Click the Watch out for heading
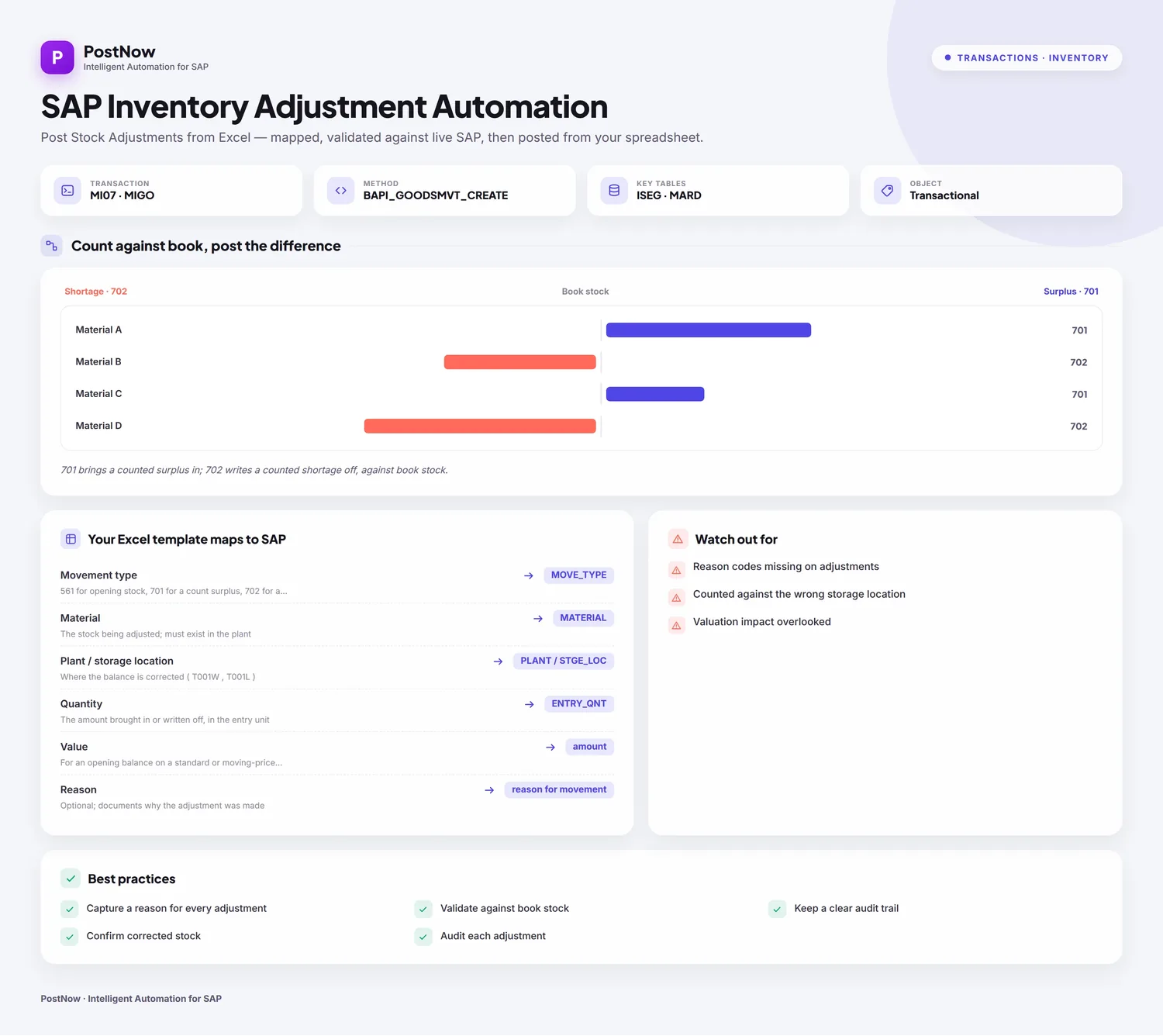This screenshot has width=1163, height=1036. tap(737, 539)
